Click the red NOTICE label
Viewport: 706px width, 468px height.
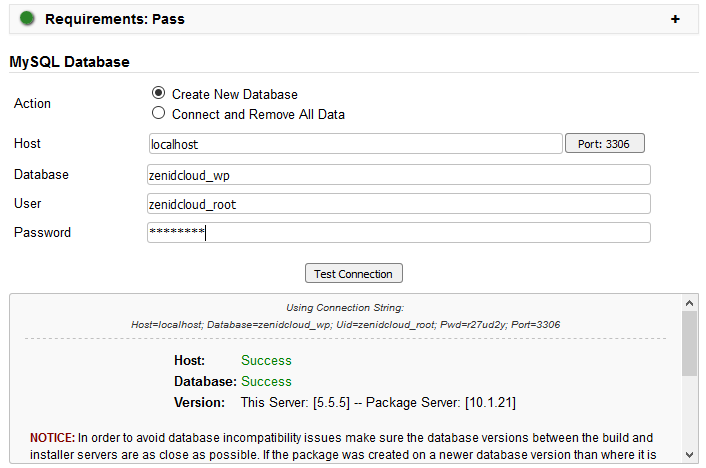point(53,438)
